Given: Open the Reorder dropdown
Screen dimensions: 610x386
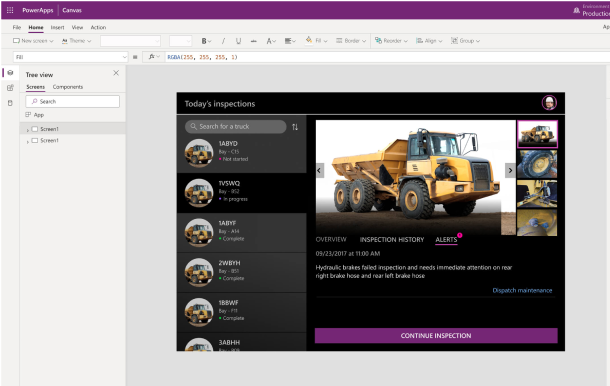Looking at the screenshot, I should coord(391,40).
